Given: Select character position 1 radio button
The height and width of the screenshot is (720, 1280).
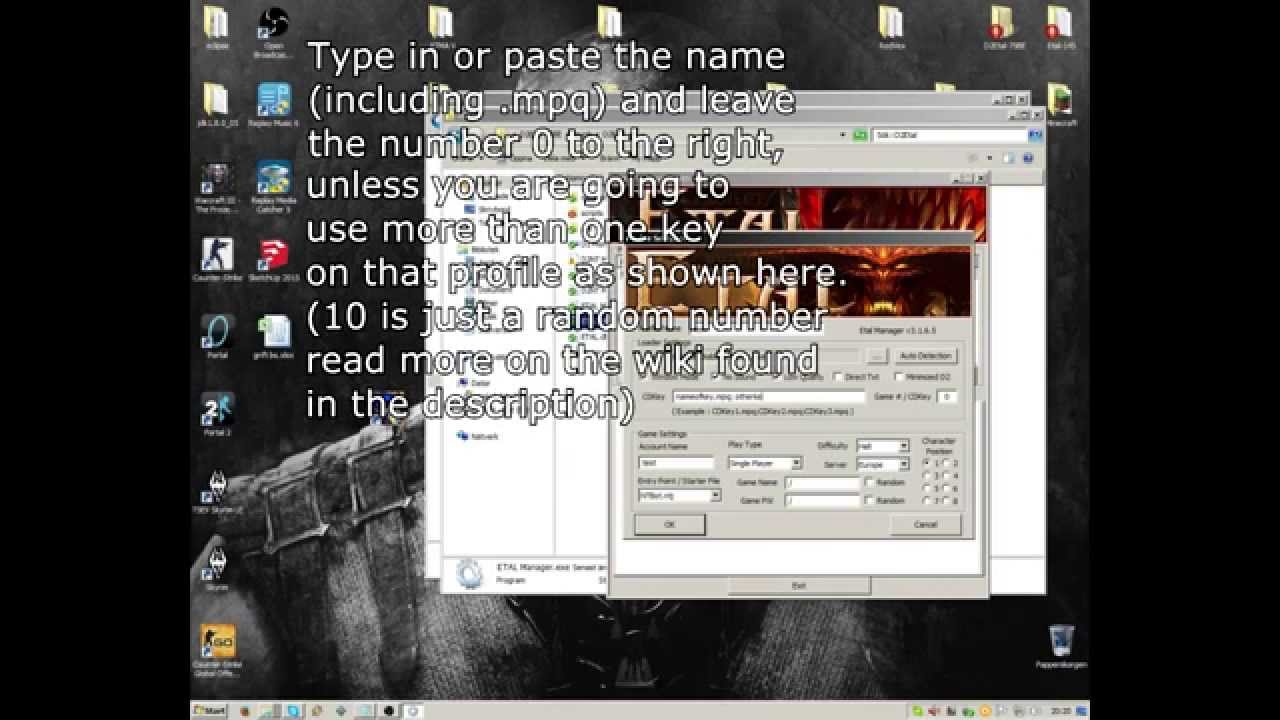Looking at the screenshot, I should (x=926, y=464).
